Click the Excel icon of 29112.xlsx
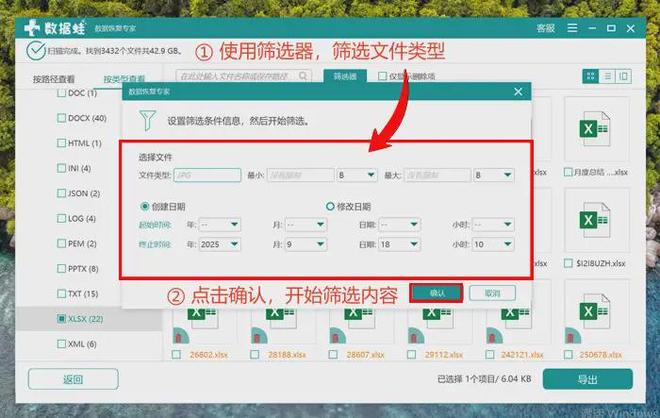The width and height of the screenshot is (660, 418). pos(438,318)
